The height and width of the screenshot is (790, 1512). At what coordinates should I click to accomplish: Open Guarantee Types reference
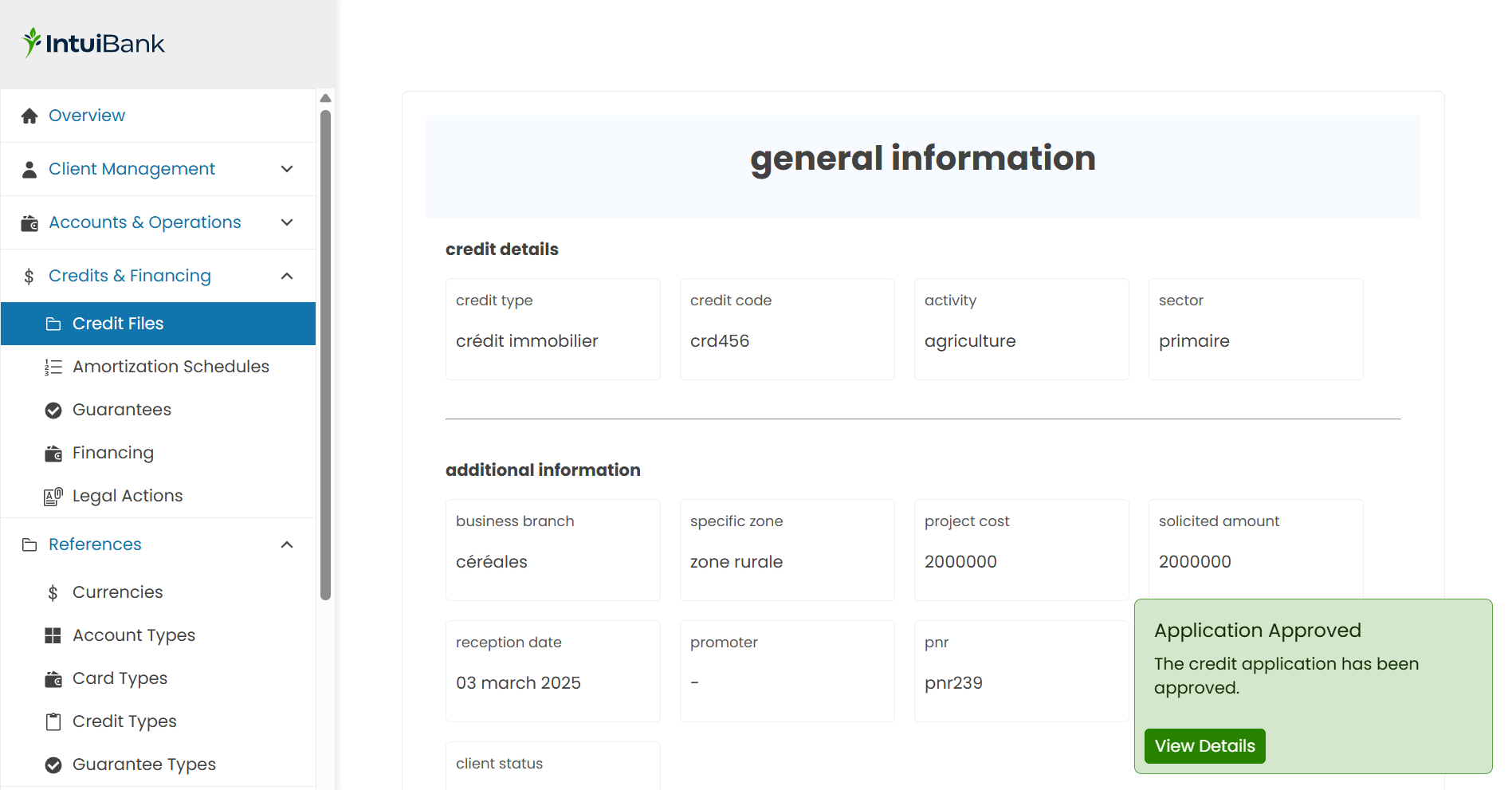pos(159,764)
